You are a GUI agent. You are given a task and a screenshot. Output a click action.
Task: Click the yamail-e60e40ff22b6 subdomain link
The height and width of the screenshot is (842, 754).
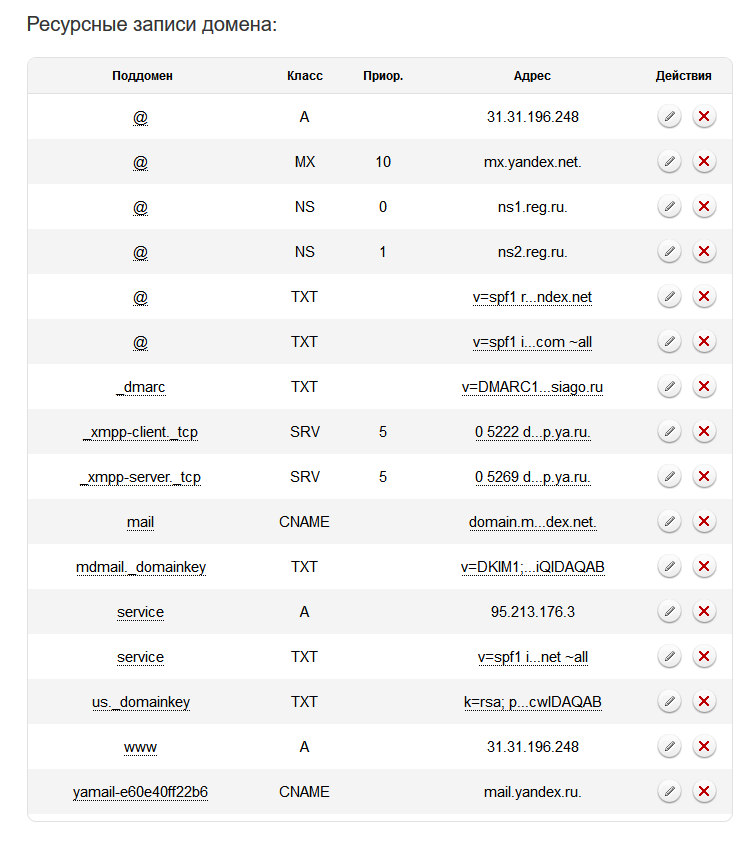click(x=140, y=792)
